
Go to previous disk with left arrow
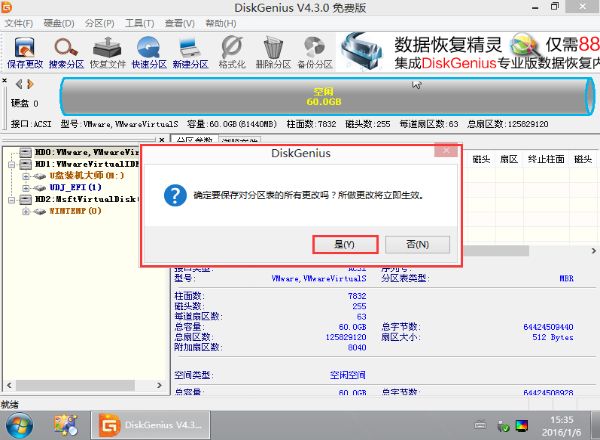click(x=19, y=84)
